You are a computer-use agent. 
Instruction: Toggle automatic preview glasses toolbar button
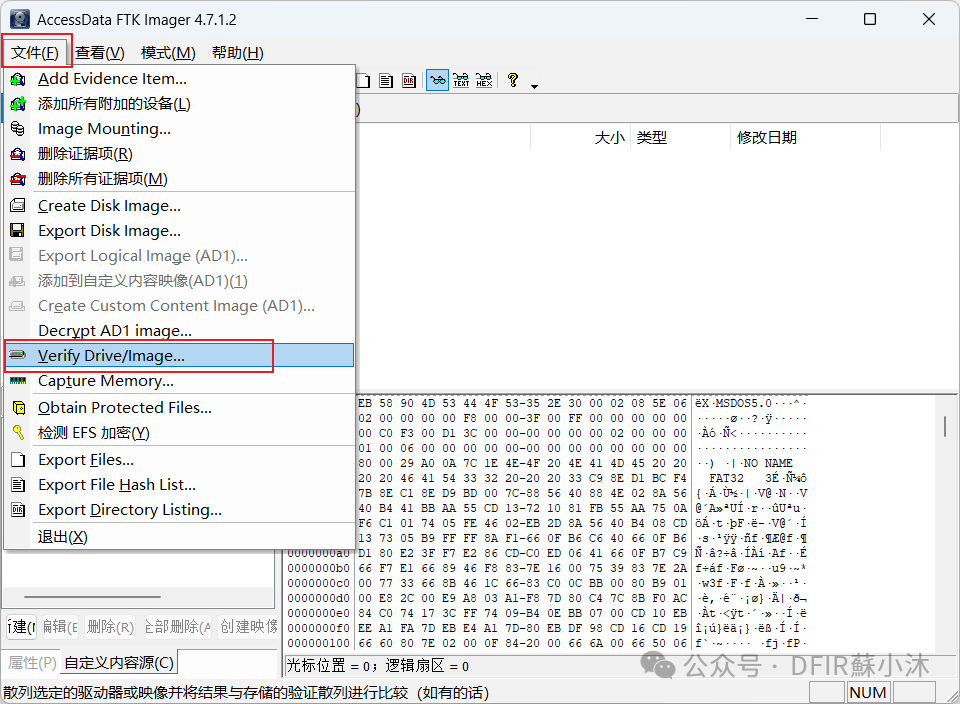point(437,80)
